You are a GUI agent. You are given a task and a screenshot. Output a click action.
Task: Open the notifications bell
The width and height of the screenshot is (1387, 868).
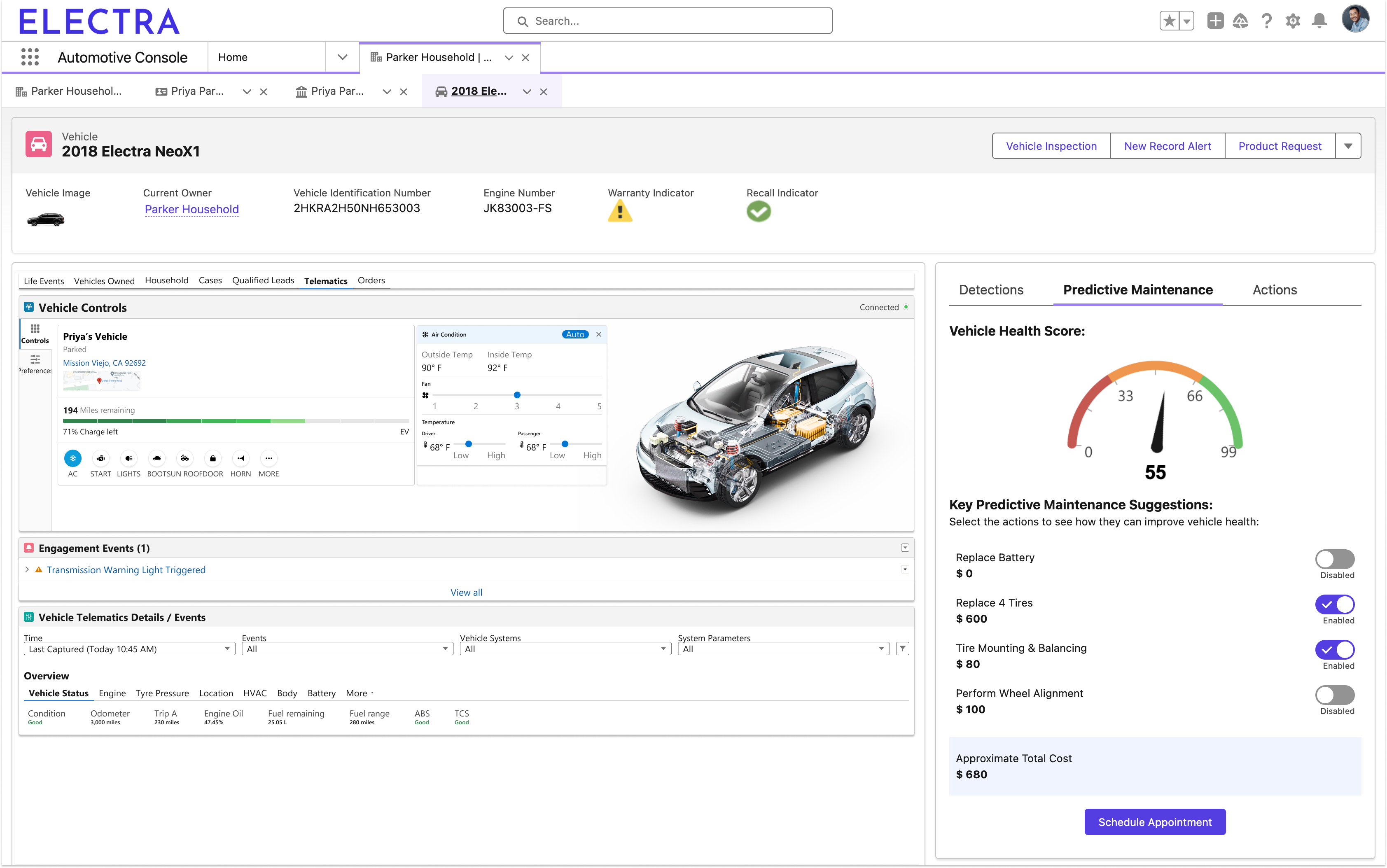tap(1319, 21)
